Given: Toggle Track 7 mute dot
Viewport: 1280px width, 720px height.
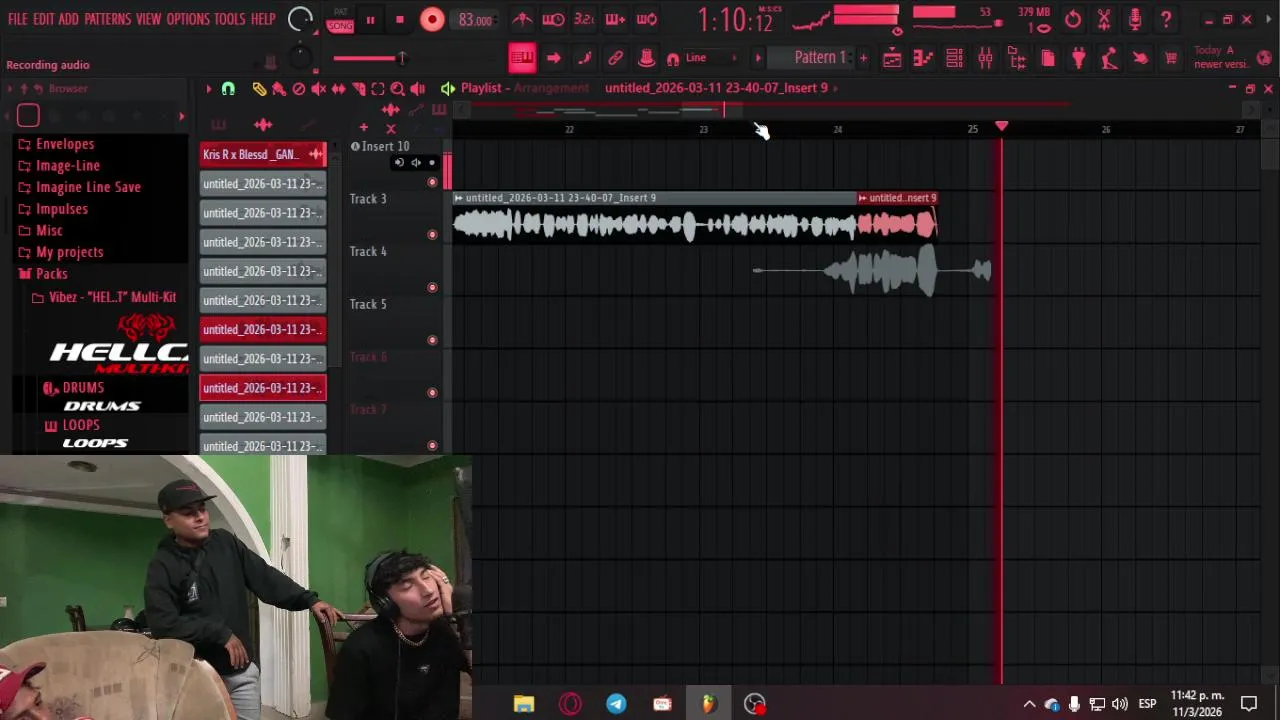Looking at the screenshot, I should 432,445.
